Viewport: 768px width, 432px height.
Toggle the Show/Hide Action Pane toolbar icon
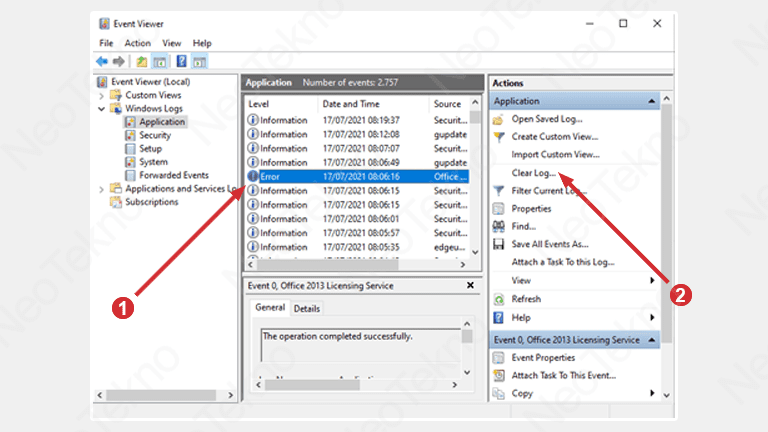point(199,62)
